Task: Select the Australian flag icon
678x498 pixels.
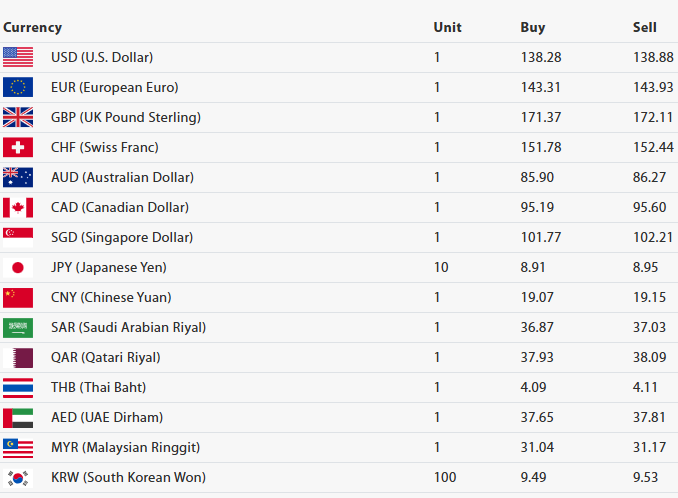Action: pos(18,178)
